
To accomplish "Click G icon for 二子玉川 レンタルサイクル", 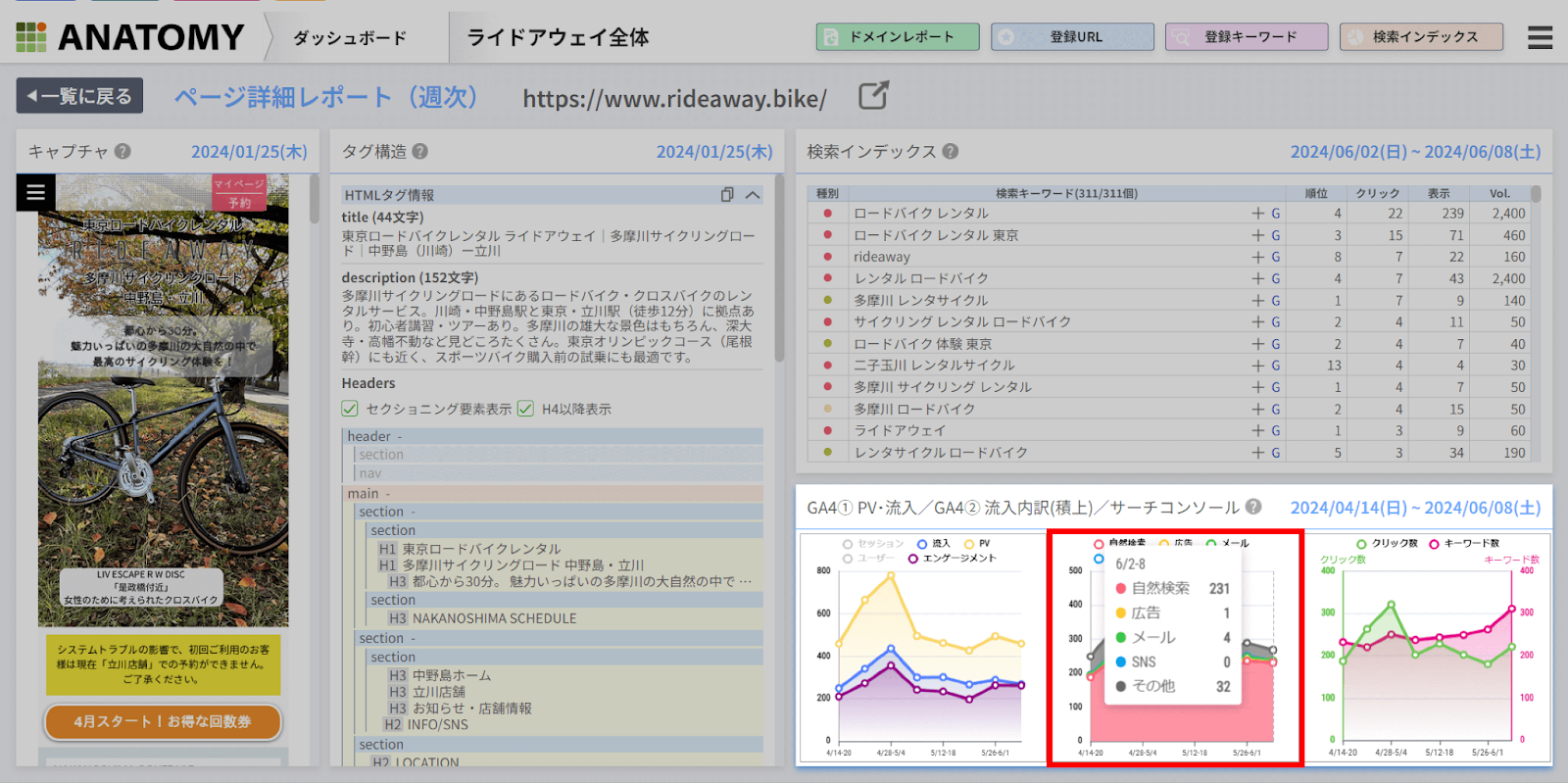I will point(1276,366).
